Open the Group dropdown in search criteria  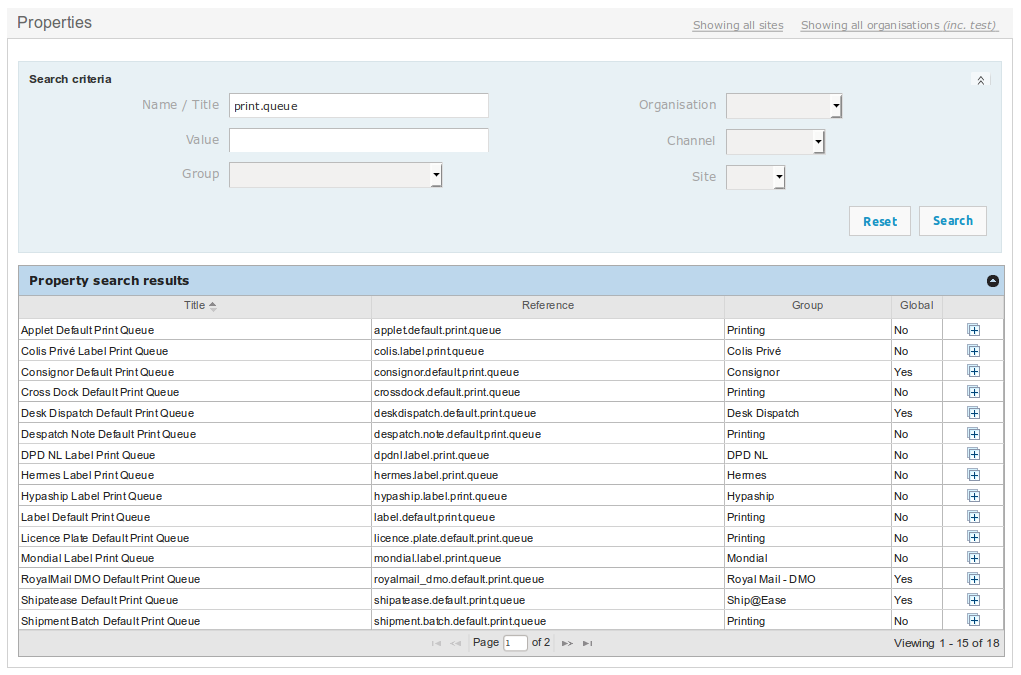[x=335, y=174]
